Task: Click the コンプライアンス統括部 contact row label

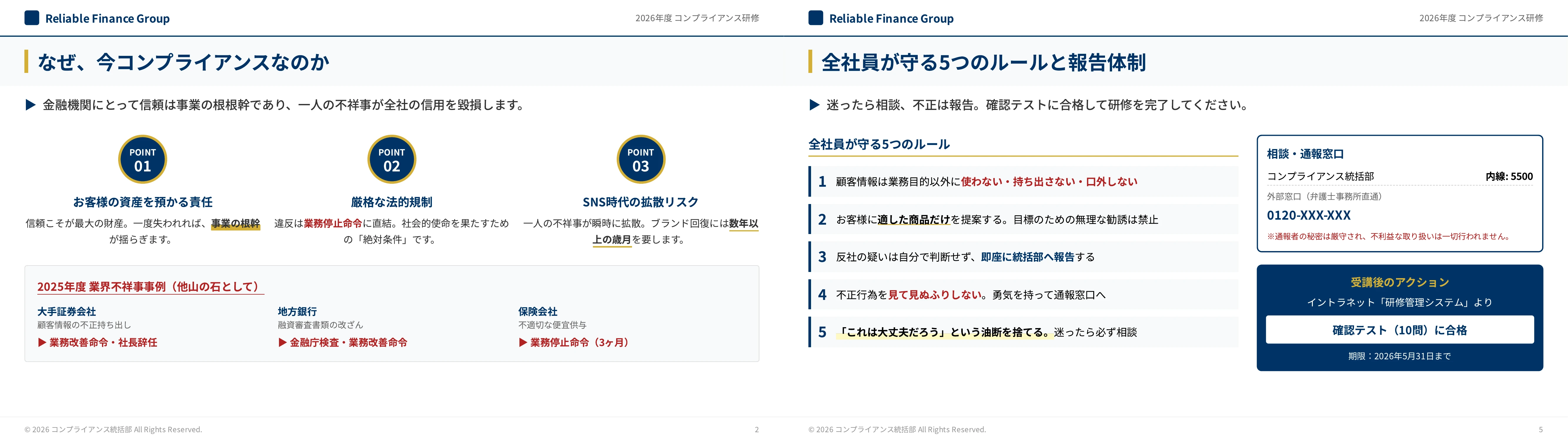Action: pos(1320,177)
